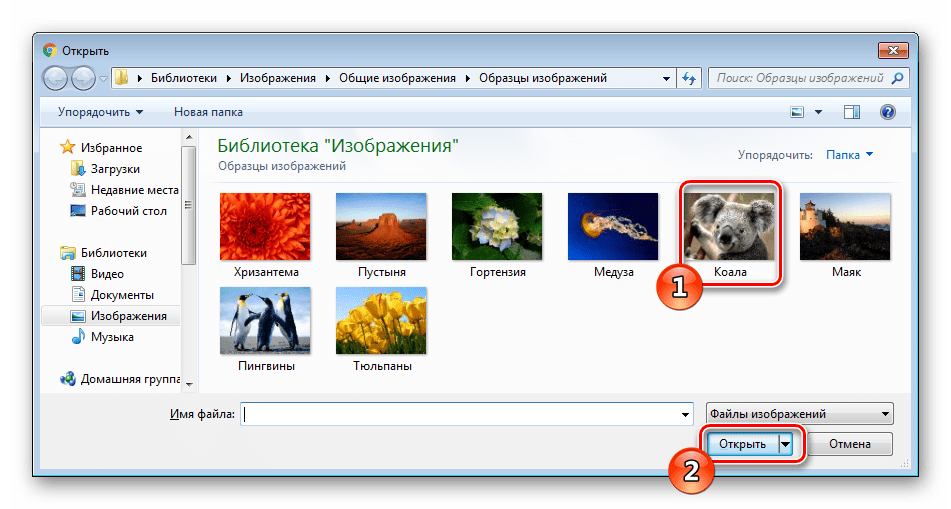Expand the address bar history dropdown
951x509 pixels.
[x=666, y=78]
